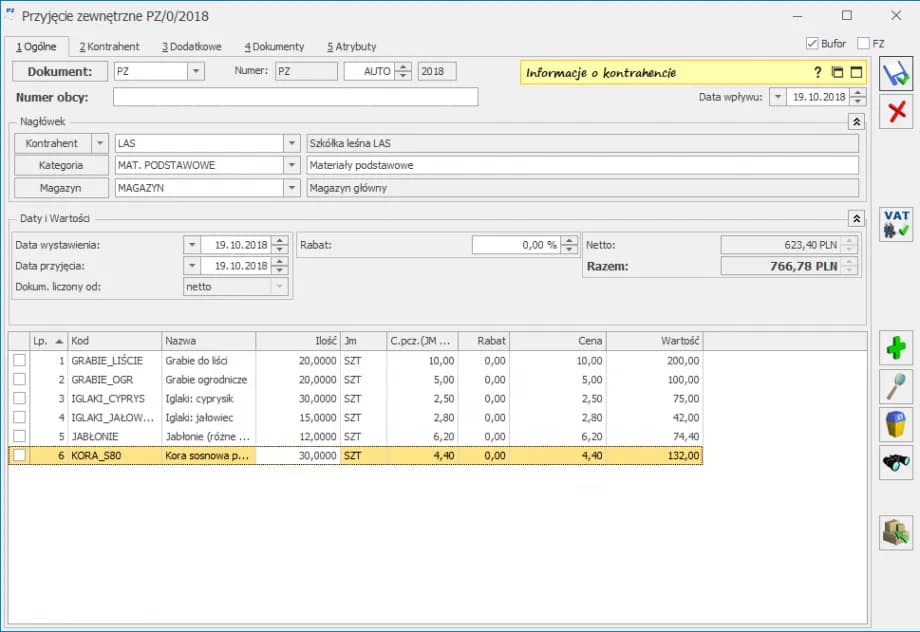Click the binoculars search icon

point(895,462)
